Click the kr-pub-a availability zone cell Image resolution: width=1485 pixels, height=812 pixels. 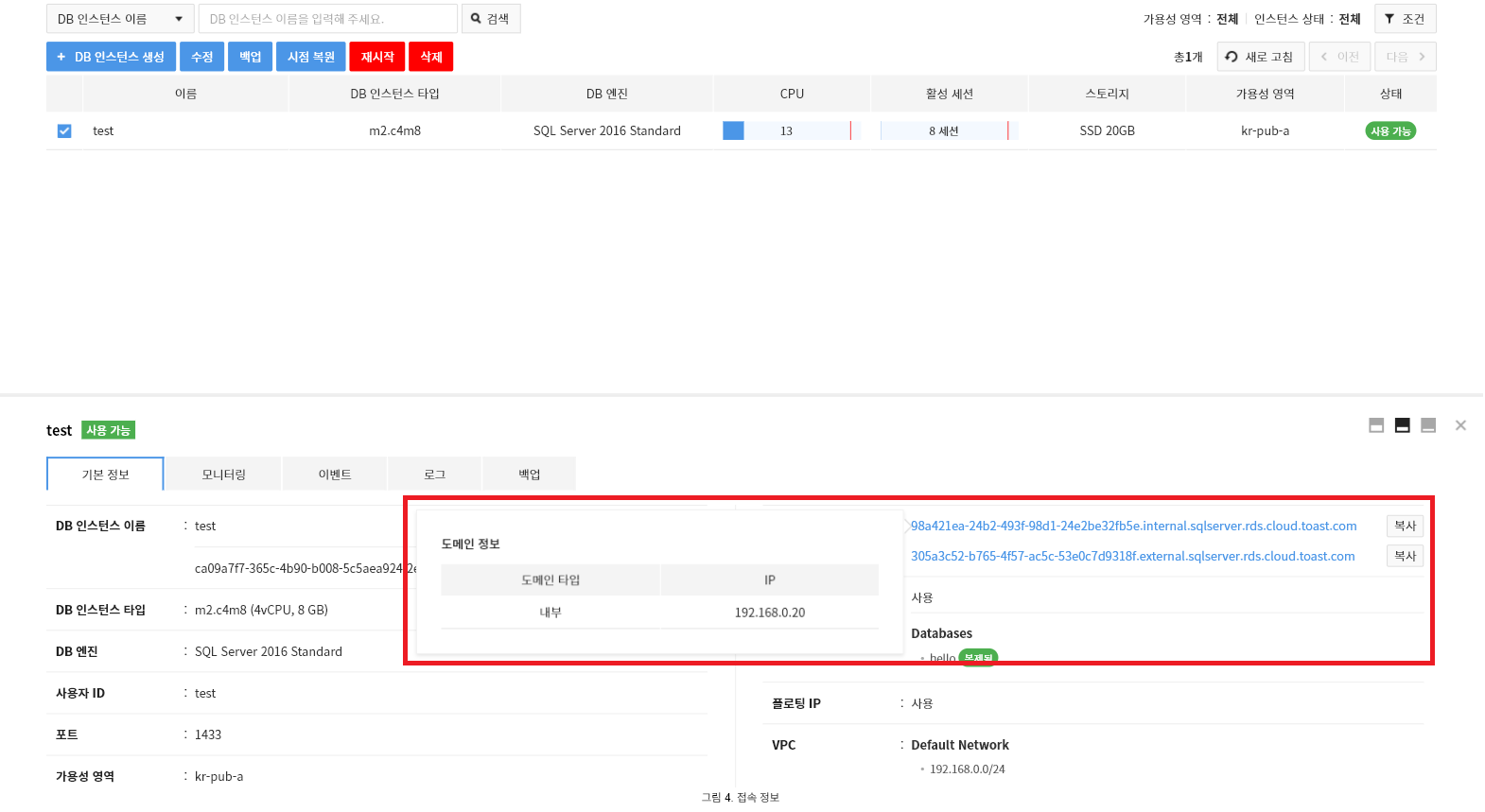coord(1266,130)
